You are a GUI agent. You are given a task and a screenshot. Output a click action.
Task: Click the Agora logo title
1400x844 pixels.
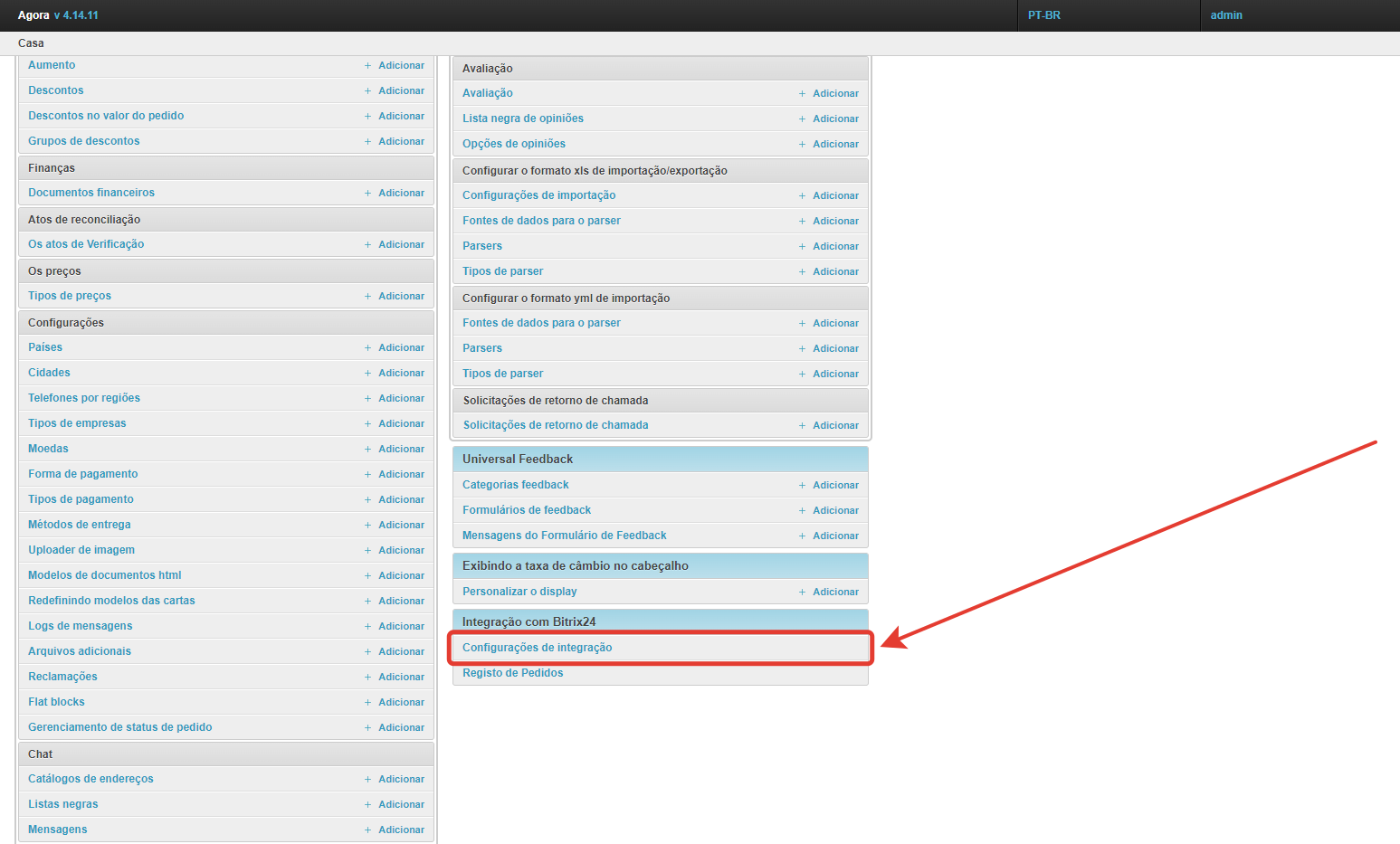(x=33, y=15)
